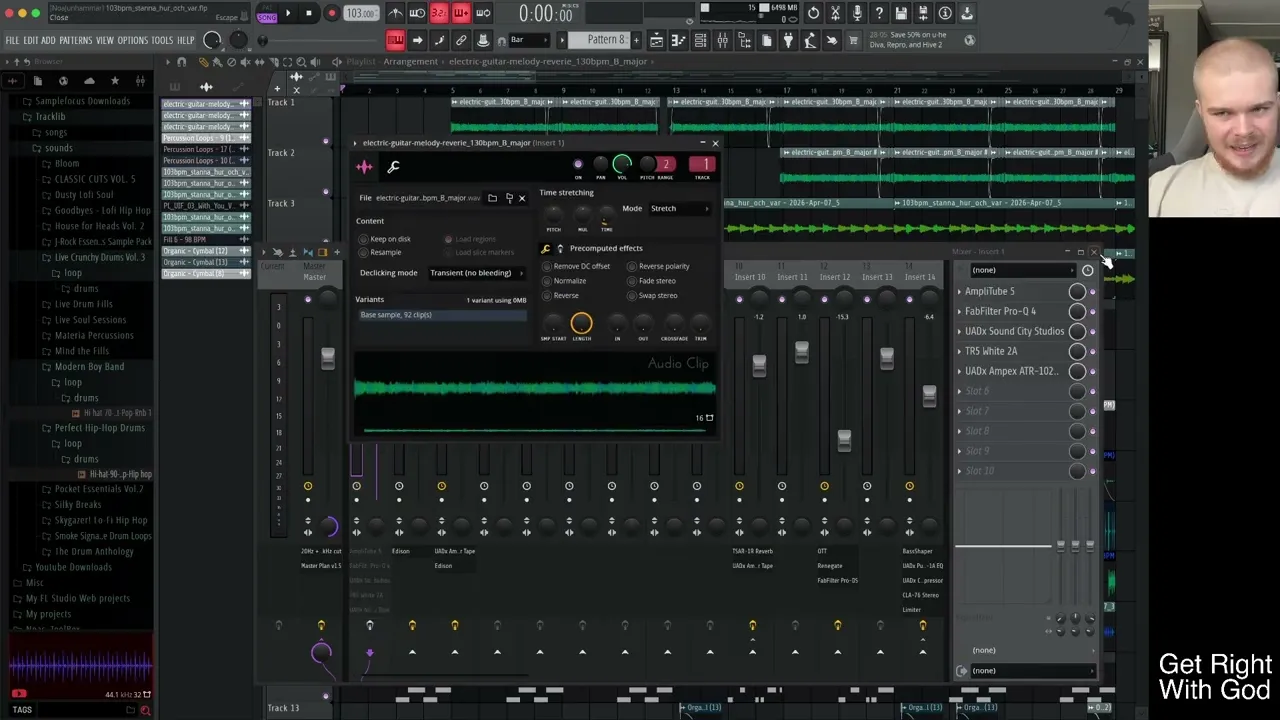The height and width of the screenshot is (720, 1280).
Task: Open the Channel rack view icon
Action: [700, 40]
